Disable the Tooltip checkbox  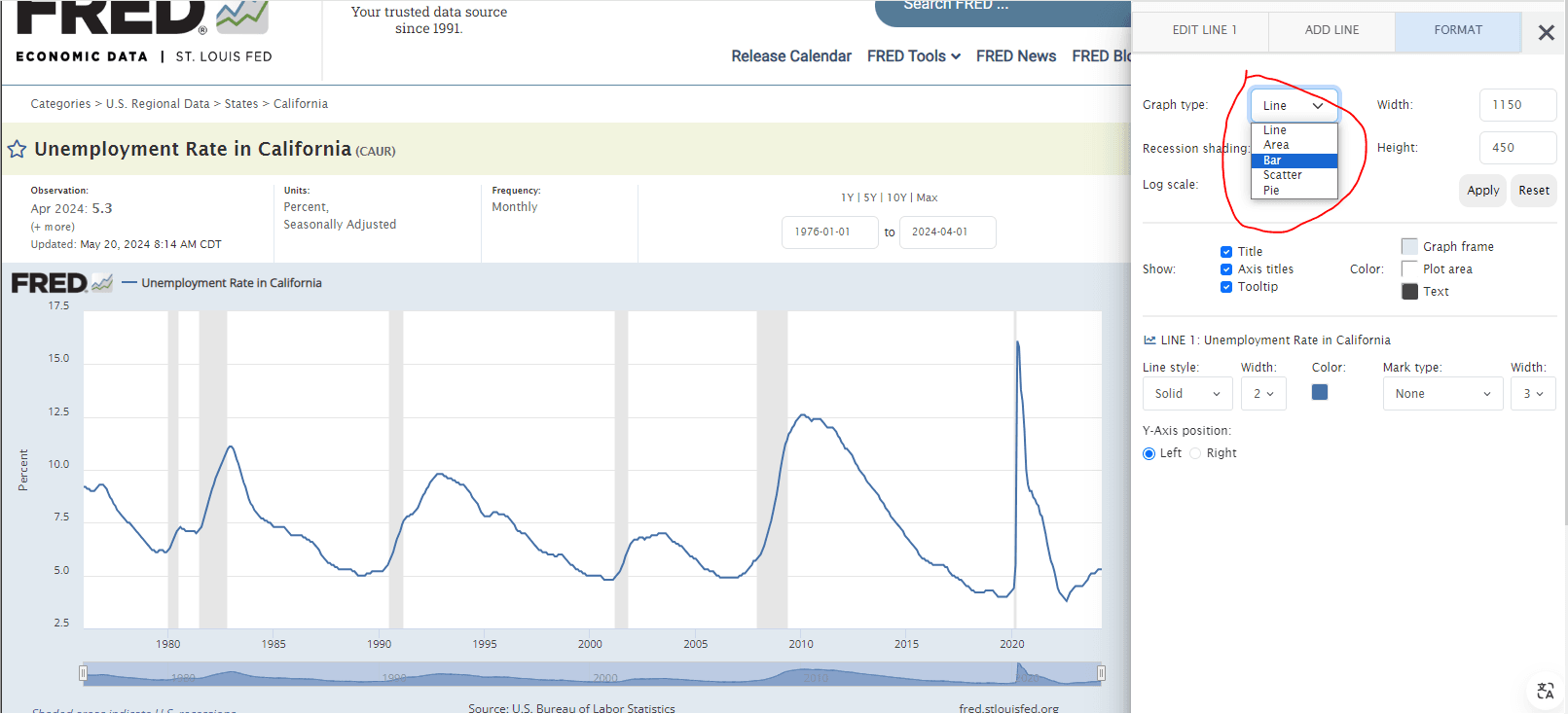[x=1226, y=287]
